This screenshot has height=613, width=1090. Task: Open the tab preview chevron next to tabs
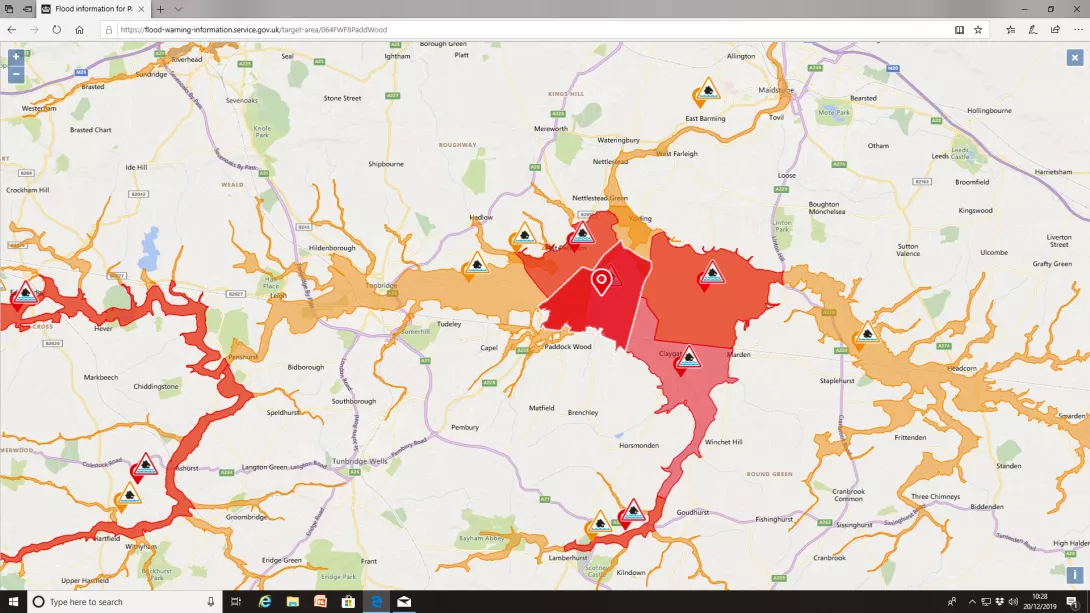(x=178, y=9)
